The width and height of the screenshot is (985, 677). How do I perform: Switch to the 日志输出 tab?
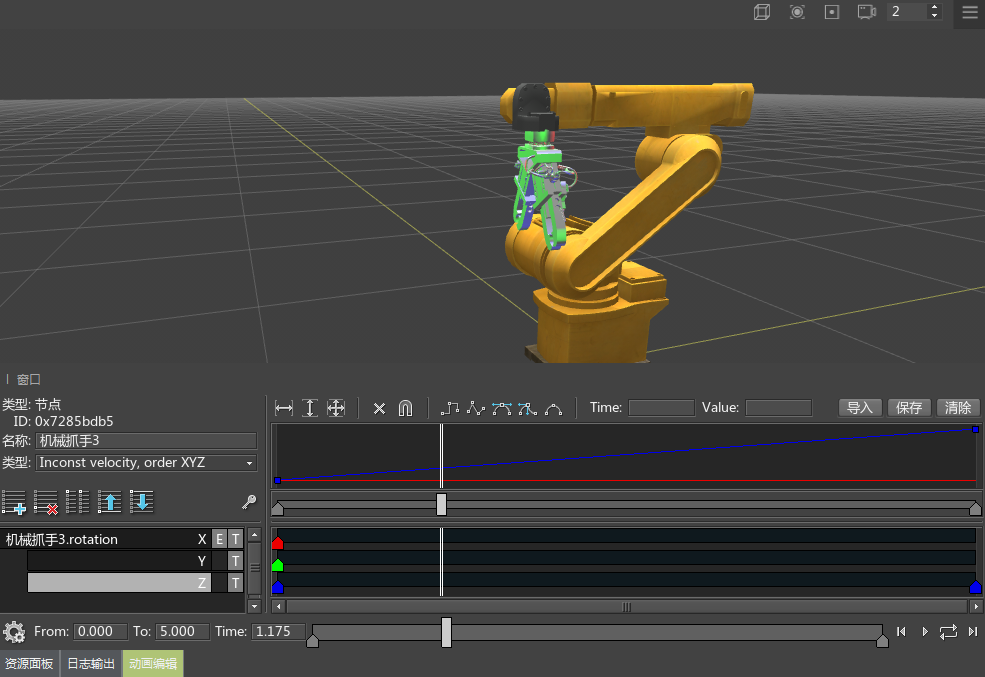tap(91, 664)
